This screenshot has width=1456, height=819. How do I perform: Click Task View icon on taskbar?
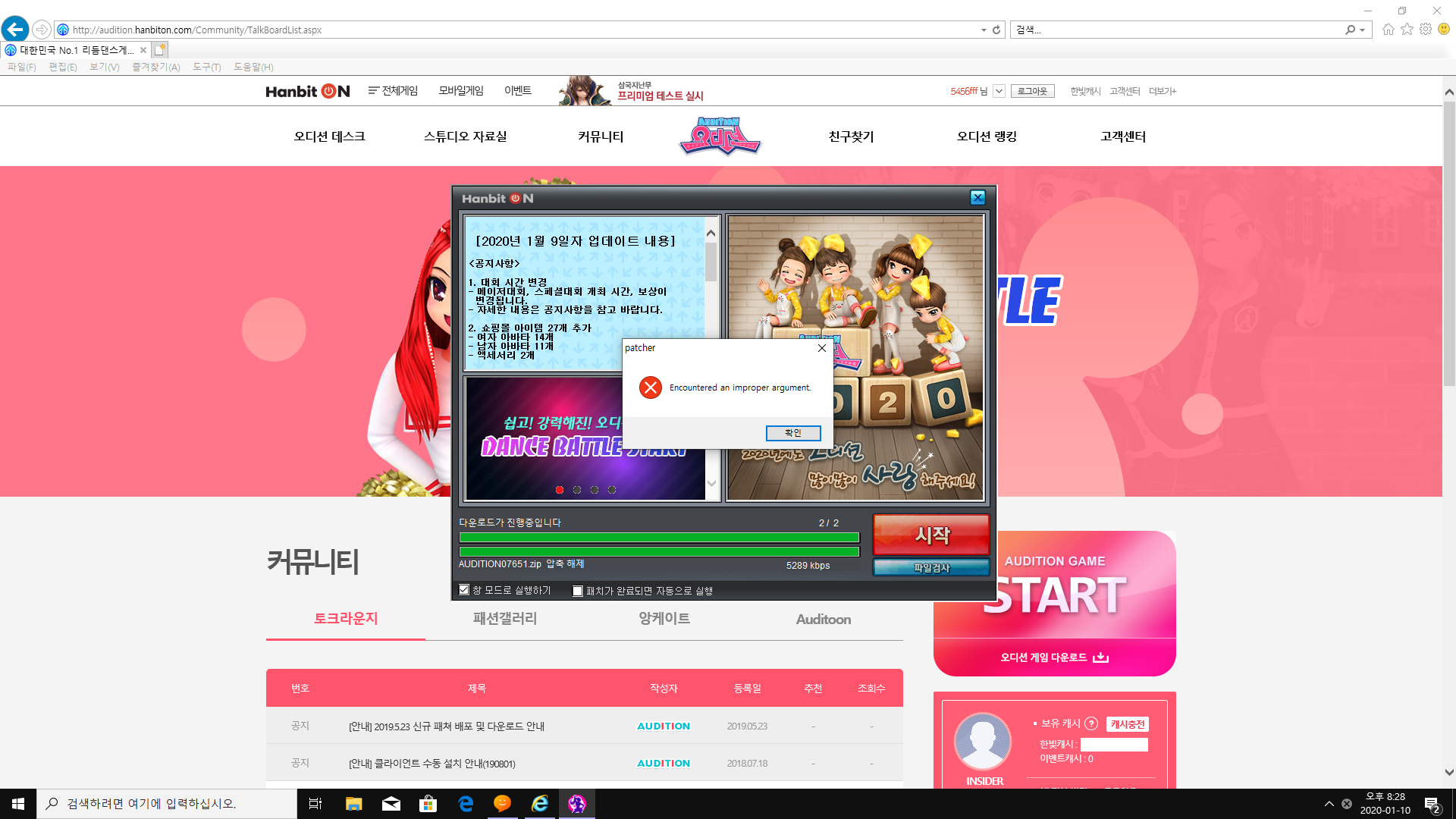315,804
